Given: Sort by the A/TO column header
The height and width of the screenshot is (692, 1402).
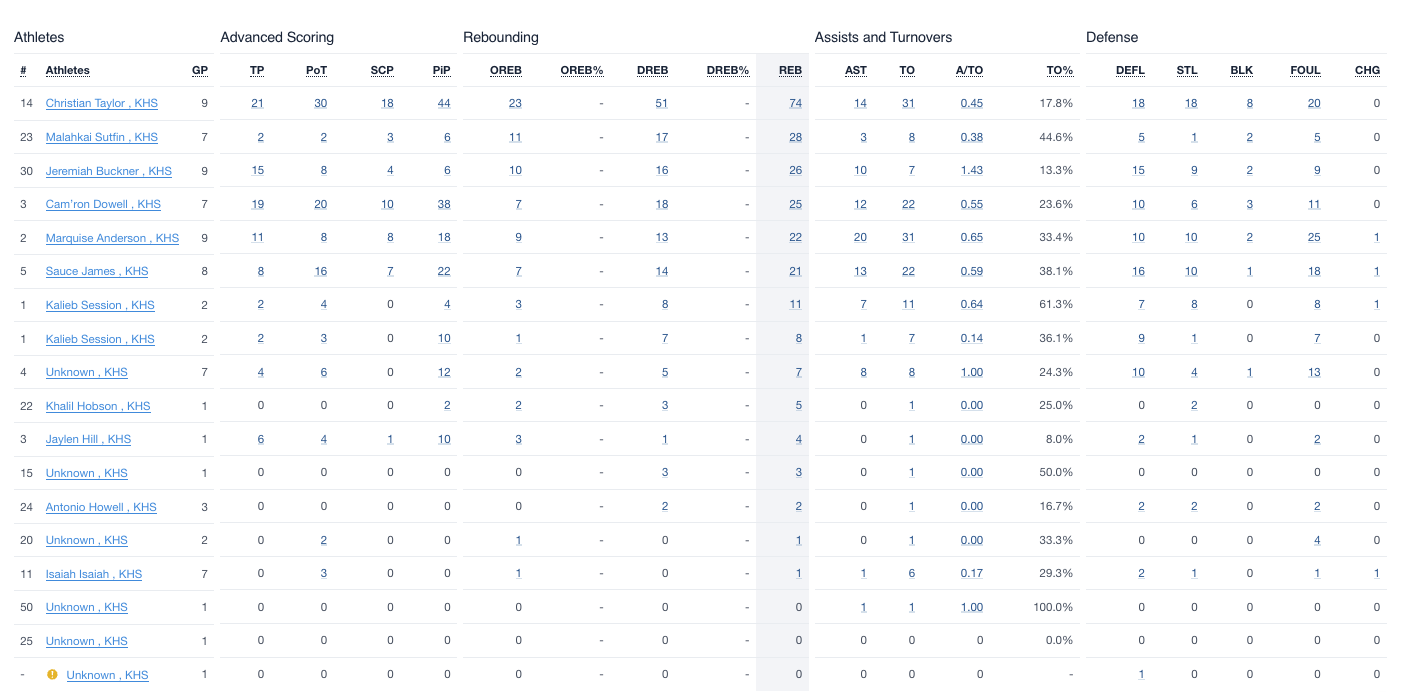Looking at the screenshot, I should (x=969, y=71).
